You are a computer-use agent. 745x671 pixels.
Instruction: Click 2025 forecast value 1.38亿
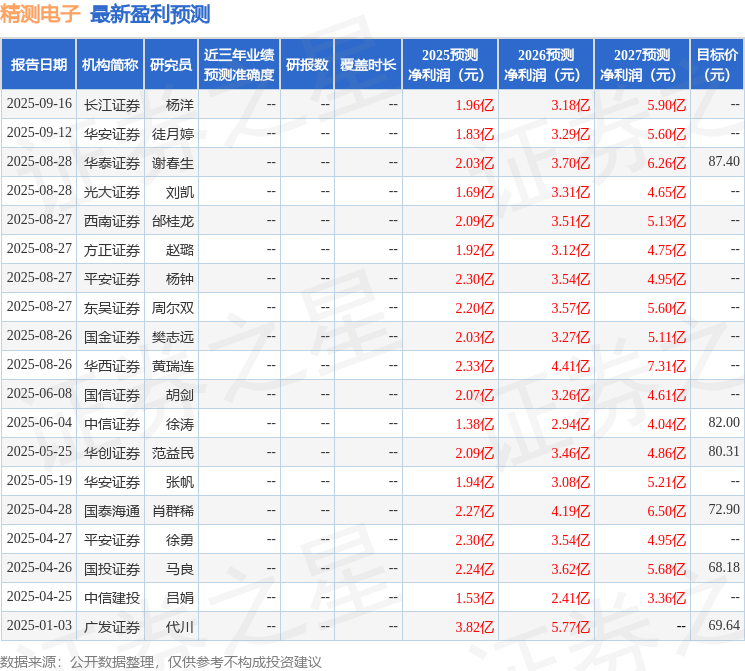pyautogui.click(x=475, y=424)
